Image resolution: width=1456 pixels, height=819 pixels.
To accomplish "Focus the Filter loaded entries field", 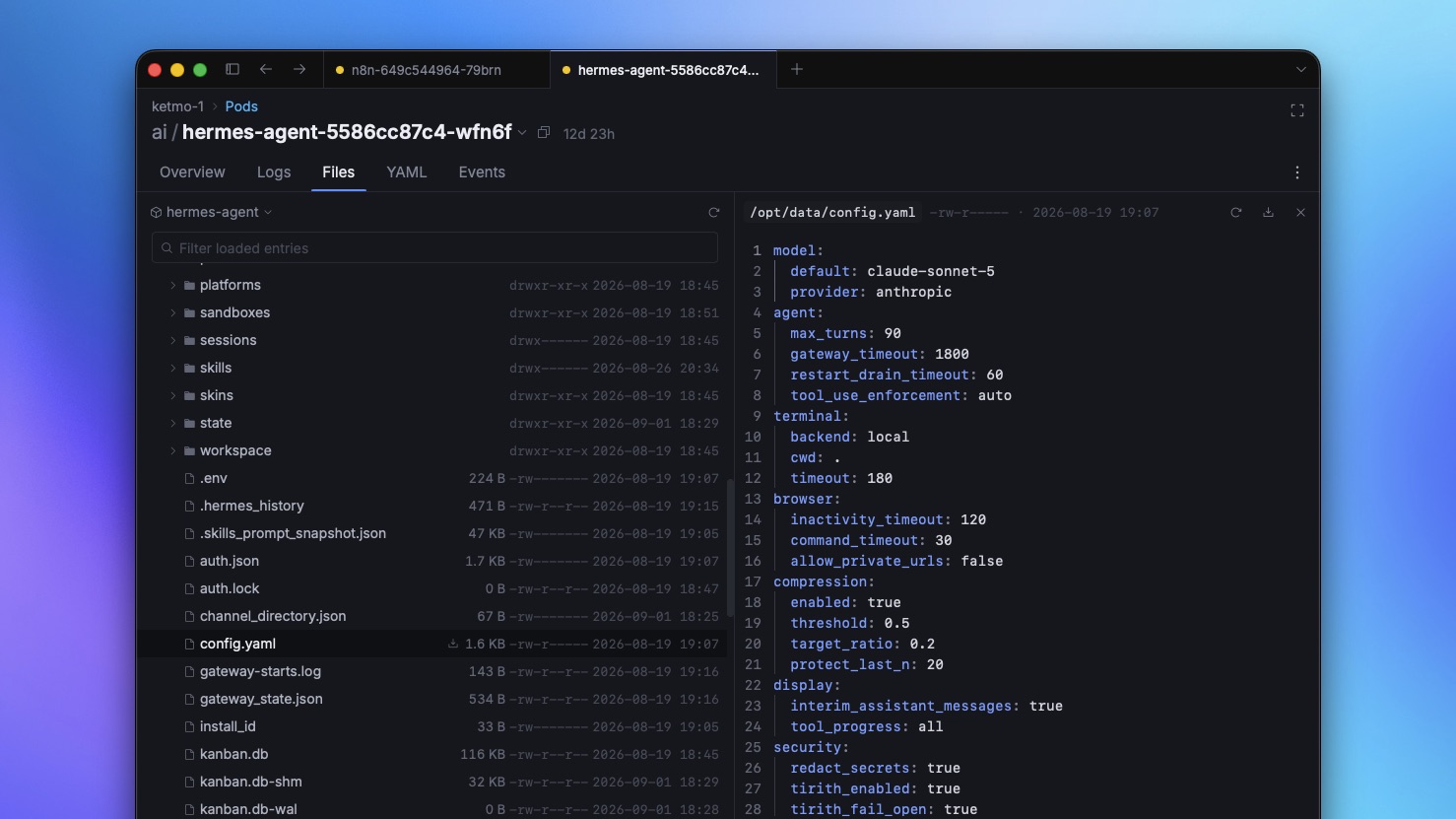I will [x=434, y=247].
